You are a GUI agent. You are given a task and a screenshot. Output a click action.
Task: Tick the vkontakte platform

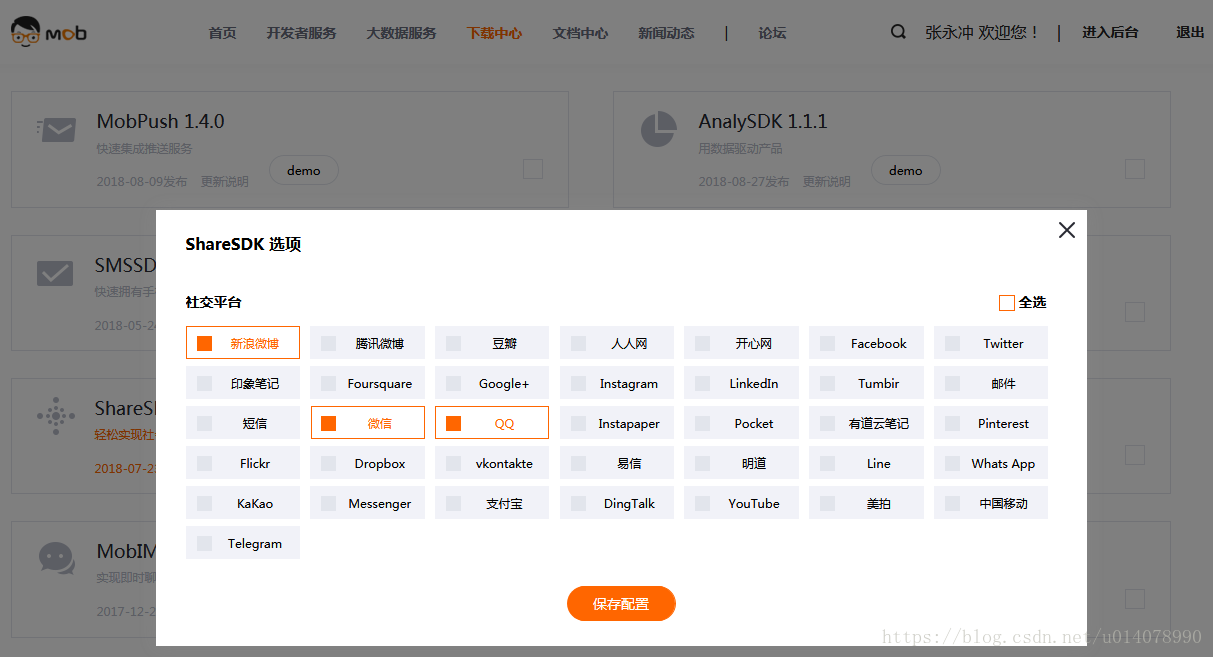[x=492, y=463]
